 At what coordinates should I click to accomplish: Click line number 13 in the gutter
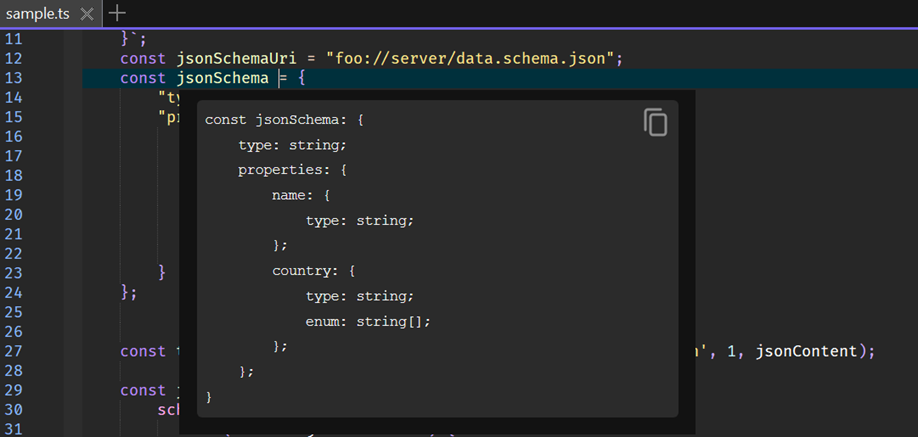pos(13,78)
